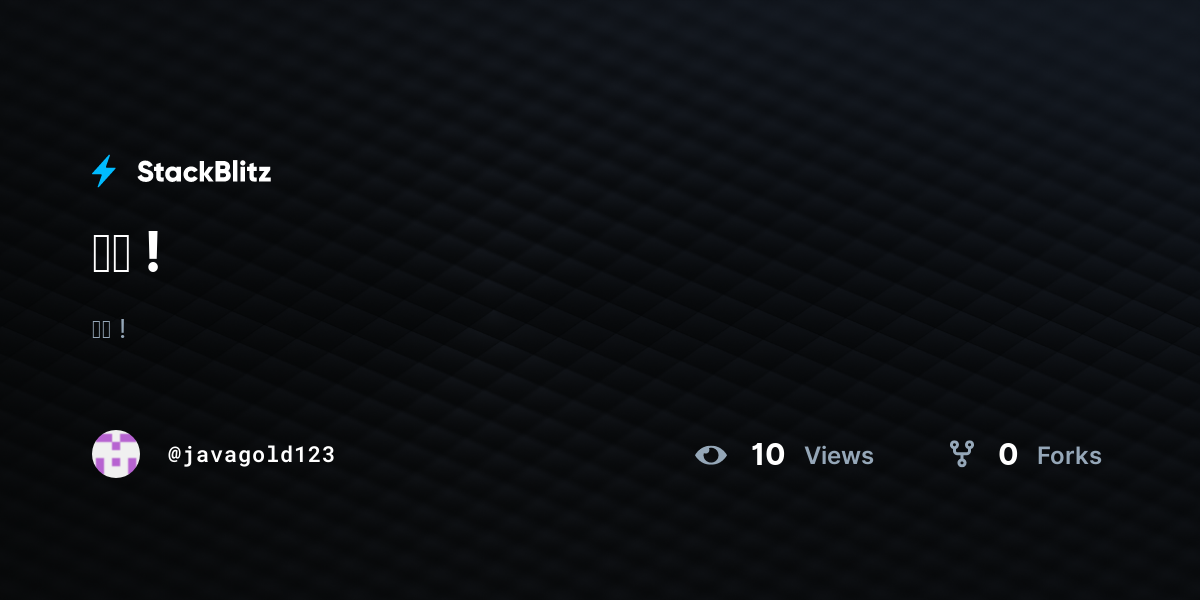Click the large exclamation mark in the title
The width and height of the screenshot is (1200, 600).
152,252
